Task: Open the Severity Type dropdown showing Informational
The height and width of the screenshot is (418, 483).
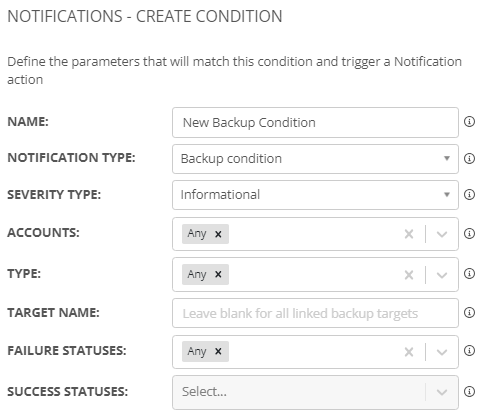Action: coord(315,195)
